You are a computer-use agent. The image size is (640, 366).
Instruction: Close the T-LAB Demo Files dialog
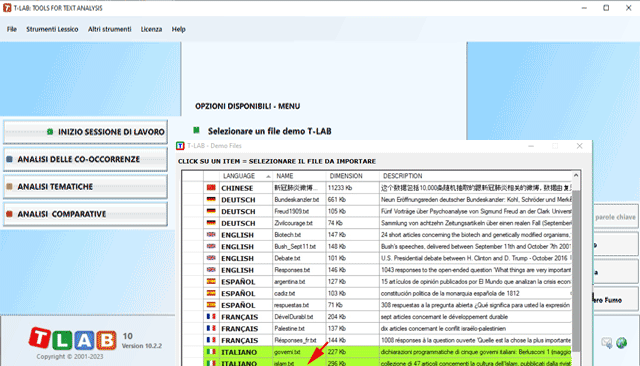(x=579, y=146)
